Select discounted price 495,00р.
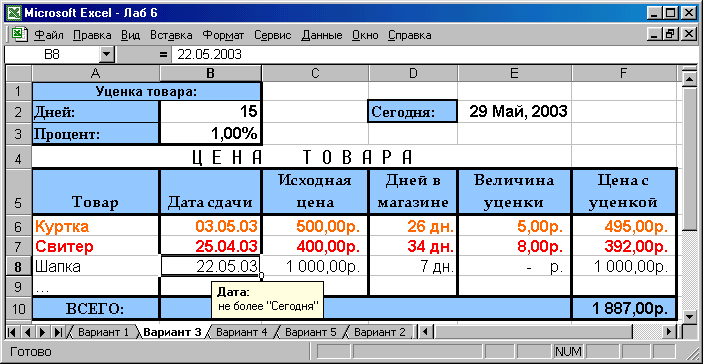The width and height of the screenshot is (703, 364). (624, 226)
